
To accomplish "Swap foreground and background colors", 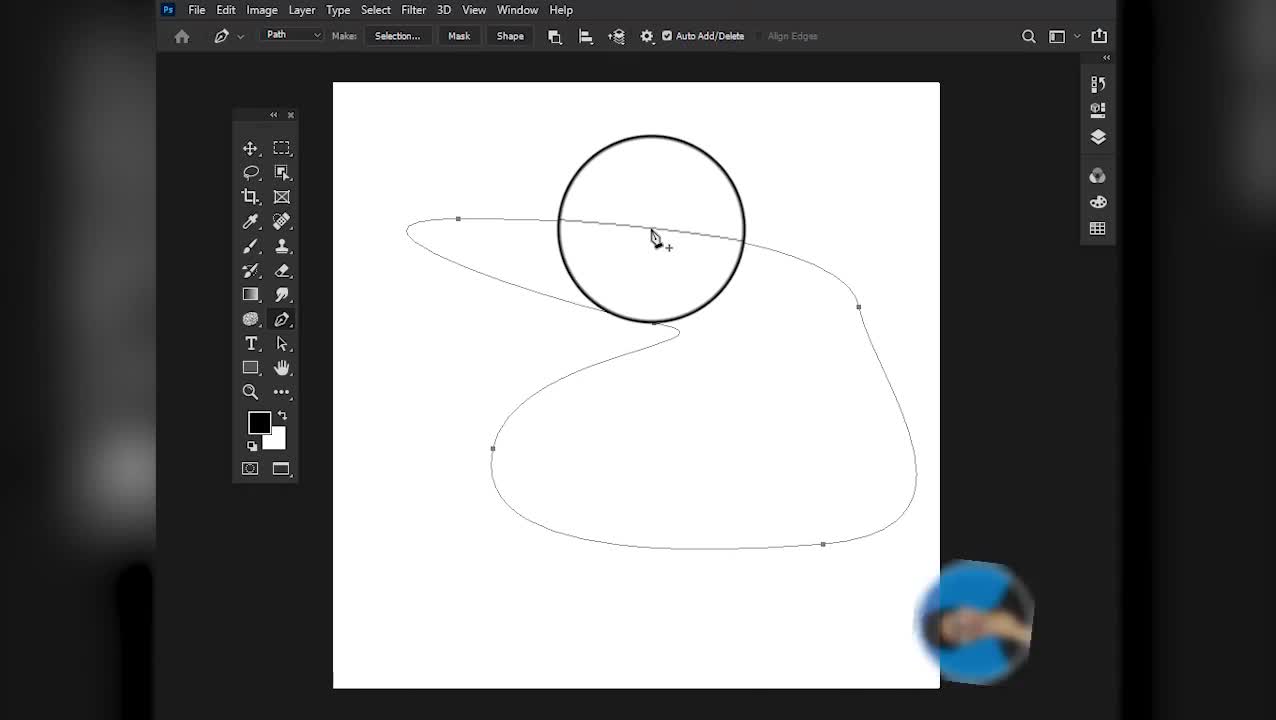I will tap(282, 415).
